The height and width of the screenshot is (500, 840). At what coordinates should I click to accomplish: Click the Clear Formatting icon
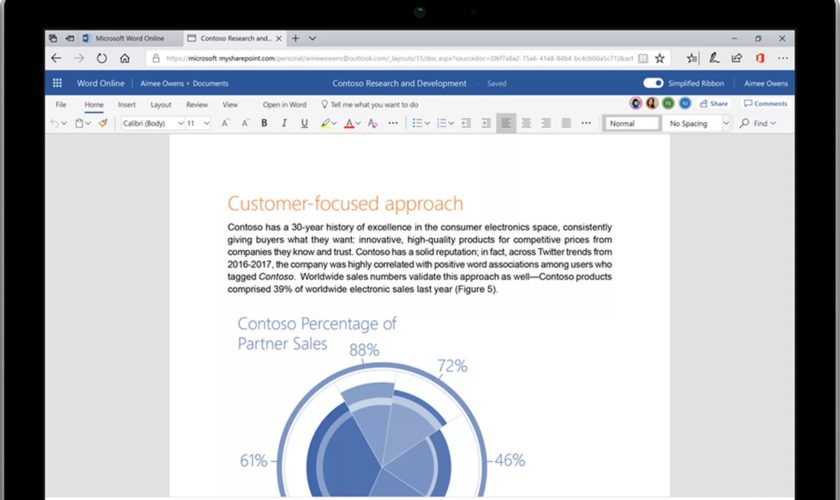[372, 123]
